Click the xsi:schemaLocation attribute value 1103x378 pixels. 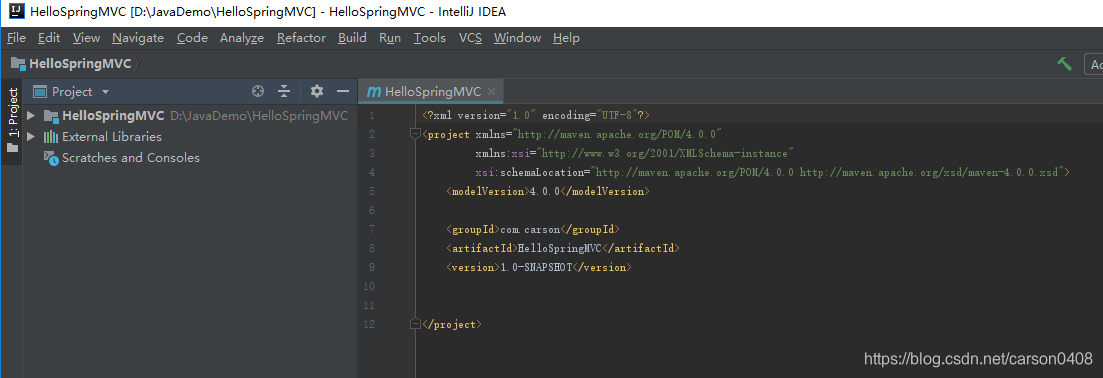[x=827, y=172]
